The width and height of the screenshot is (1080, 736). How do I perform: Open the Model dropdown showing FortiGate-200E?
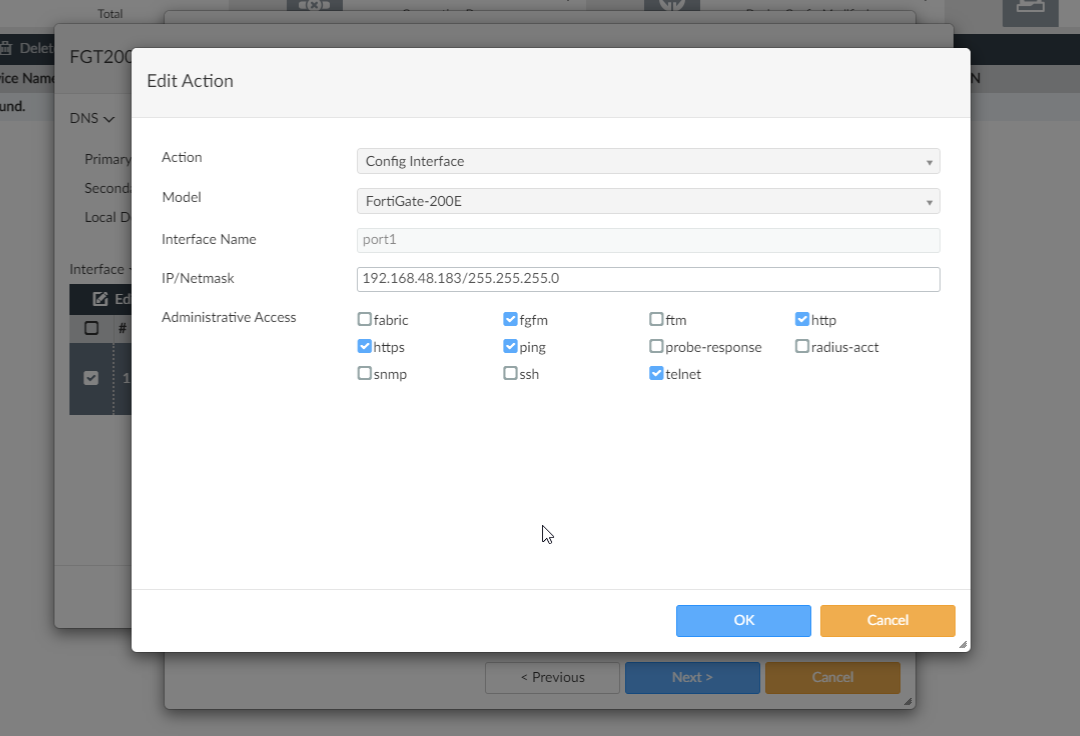(647, 200)
